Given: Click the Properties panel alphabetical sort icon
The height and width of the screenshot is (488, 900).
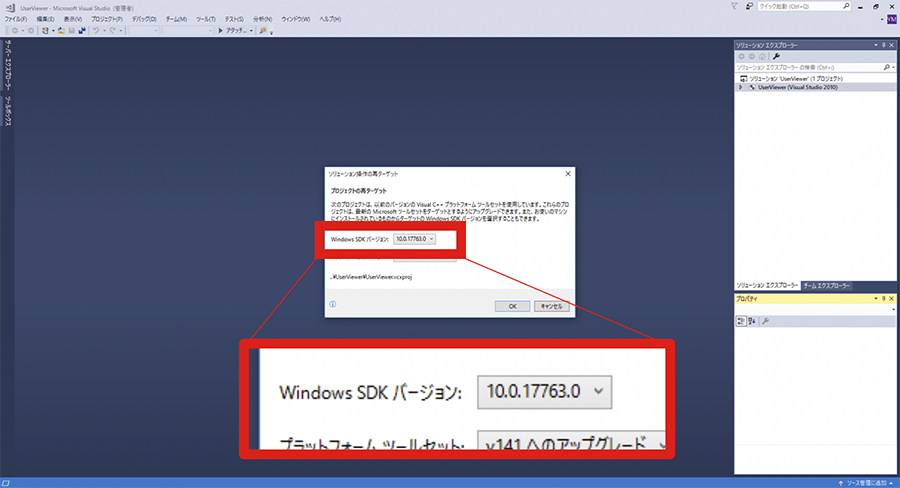Looking at the screenshot, I should 751,322.
